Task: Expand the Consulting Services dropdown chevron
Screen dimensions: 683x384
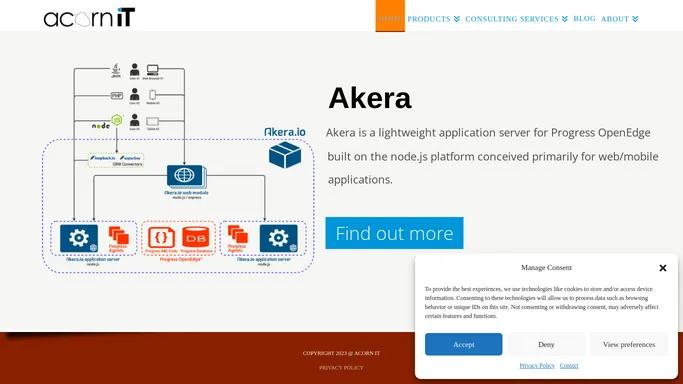Action: 565,19
